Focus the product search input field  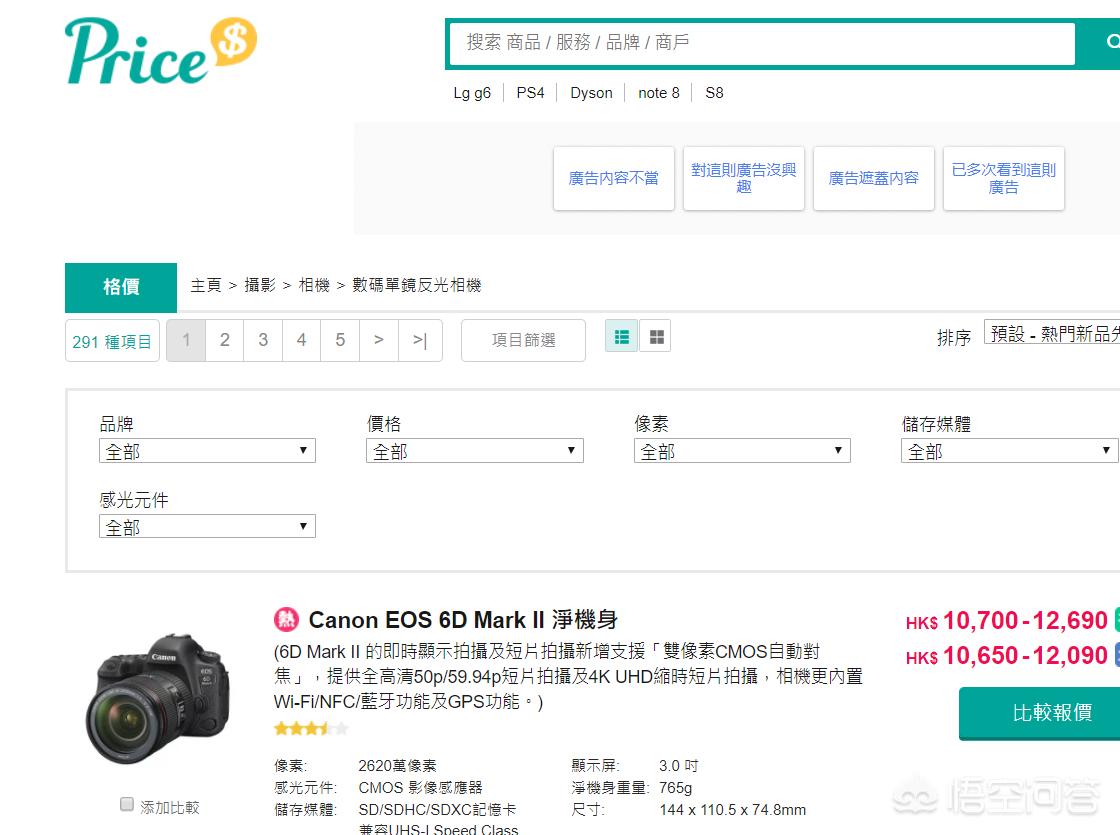pos(760,43)
